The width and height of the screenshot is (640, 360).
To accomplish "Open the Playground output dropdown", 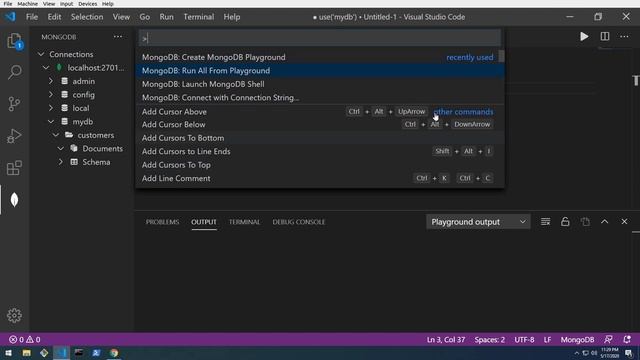I will click(x=478, y=222).
